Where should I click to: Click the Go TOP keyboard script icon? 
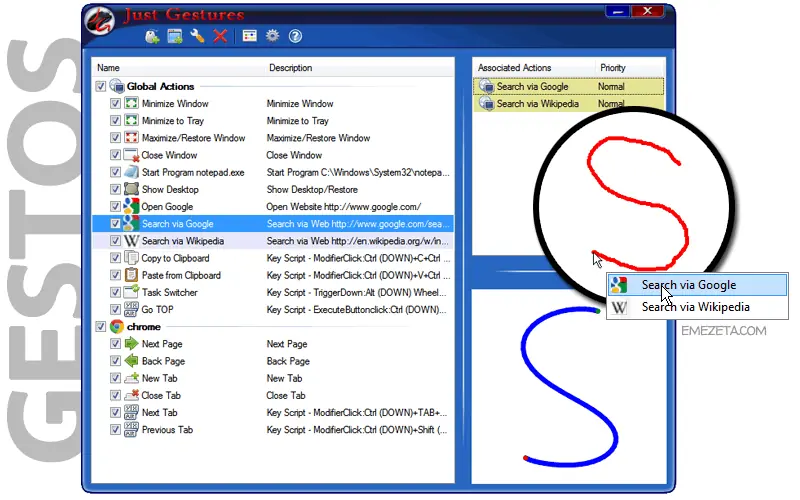[131, 309]
